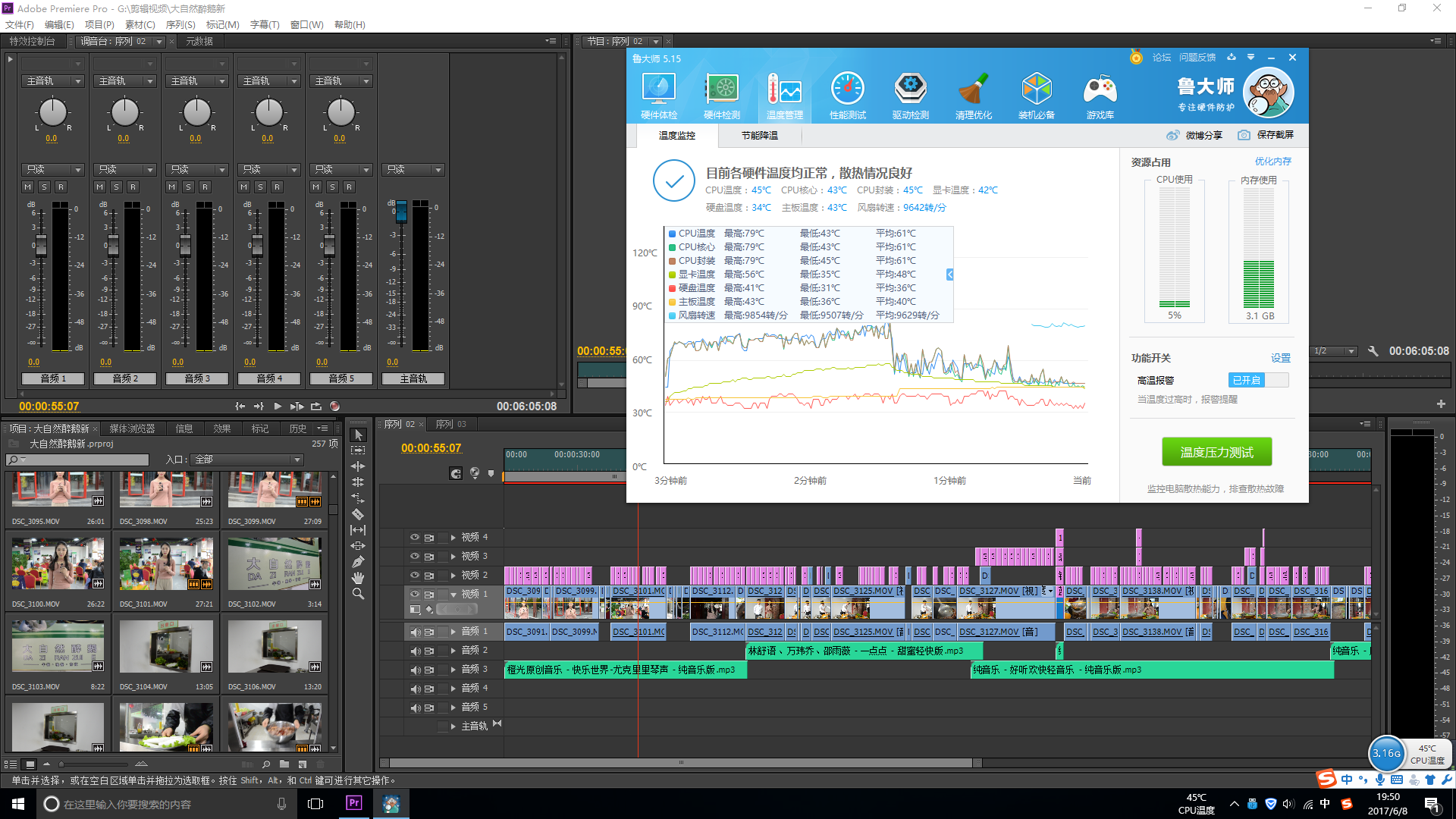Click 保存截屏 button
This screenshot has width=1456, height=819.
click(x=1266, y=135)
